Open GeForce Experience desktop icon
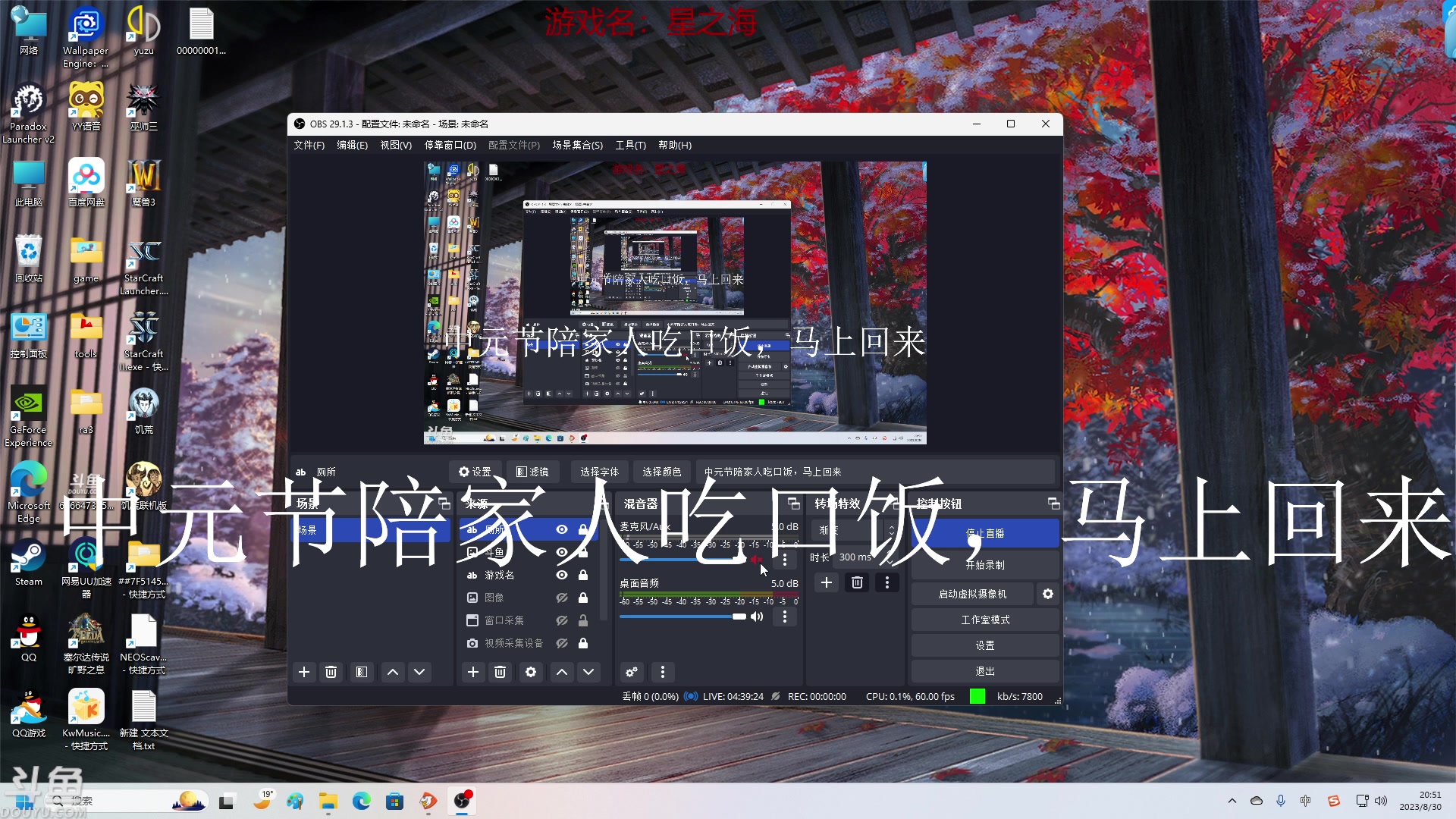The width and height of the screenshot is (1456, 819). [29, 417]
